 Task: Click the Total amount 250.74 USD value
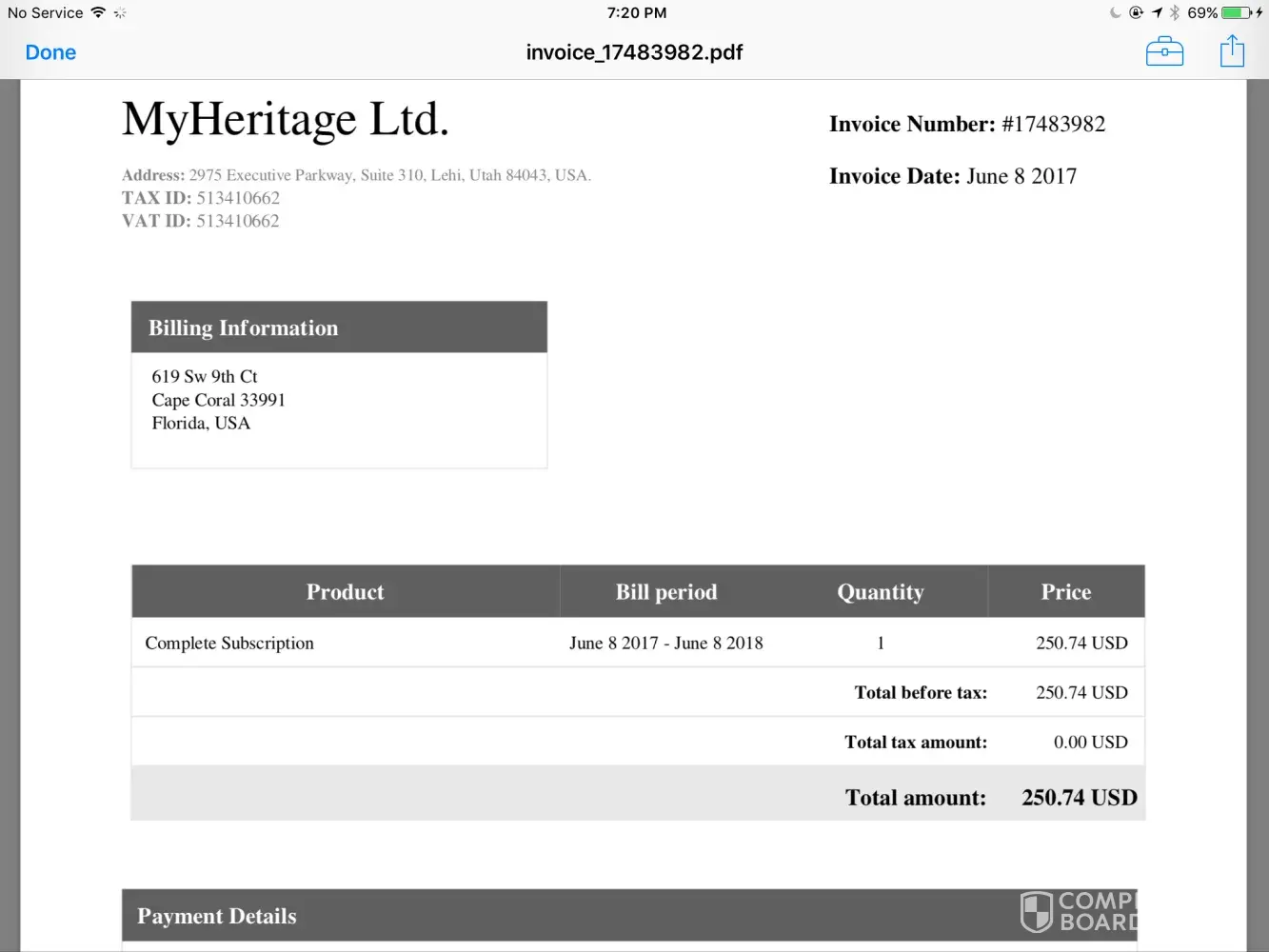pos(1079,798)
